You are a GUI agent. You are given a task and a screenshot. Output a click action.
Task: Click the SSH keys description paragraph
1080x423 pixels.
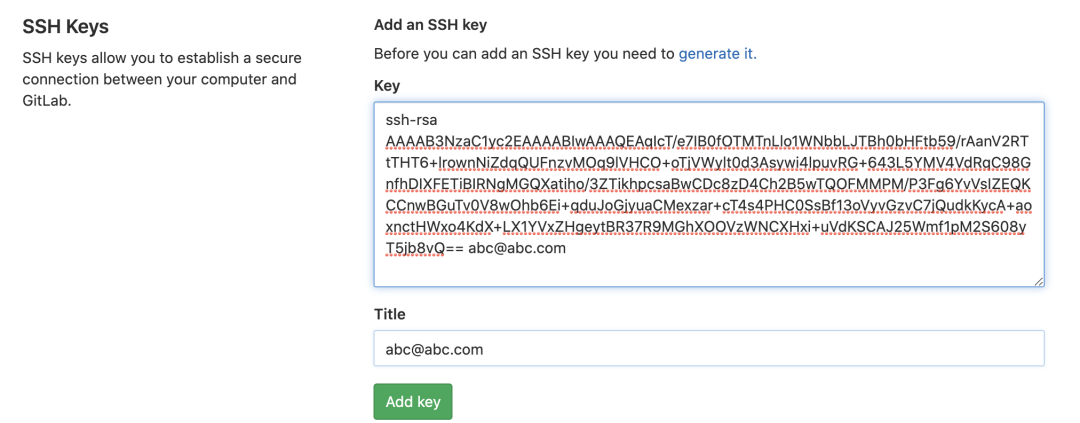point(160,79)
